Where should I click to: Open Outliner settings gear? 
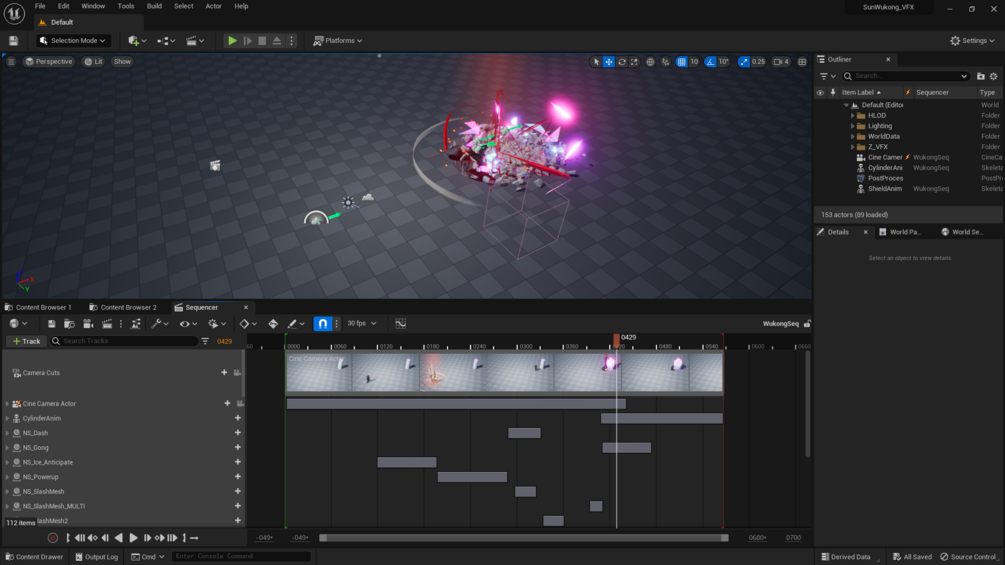993,76
